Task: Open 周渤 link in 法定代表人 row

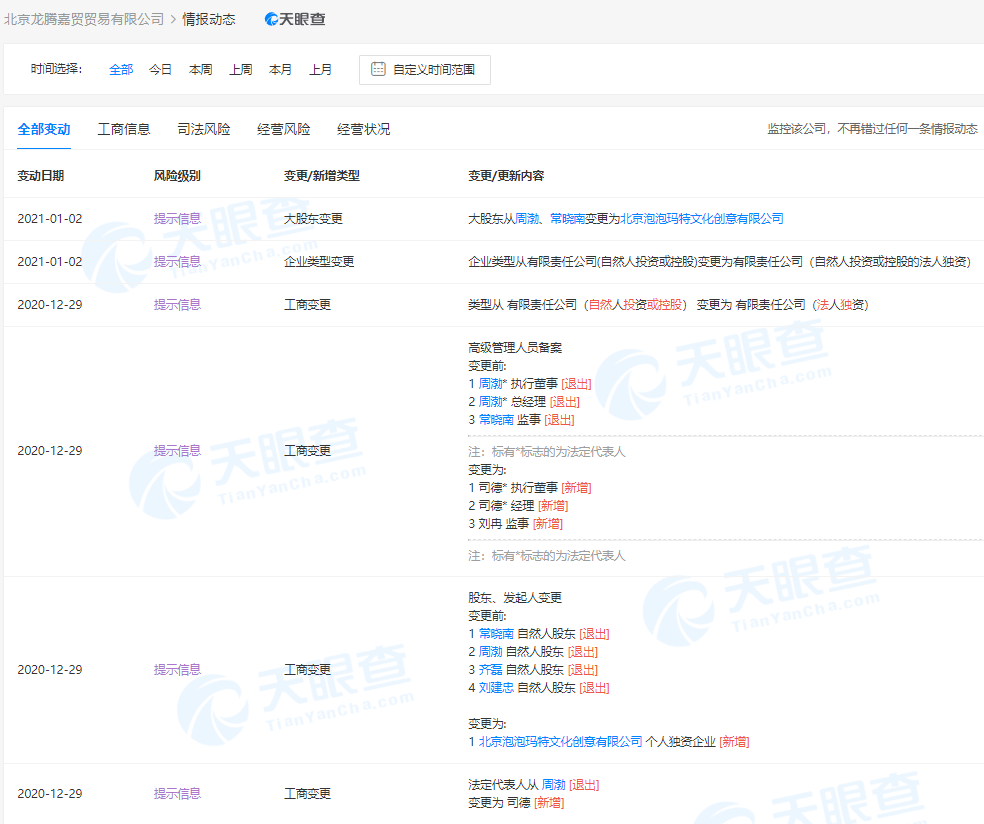Action: click(x=554, y=784)
